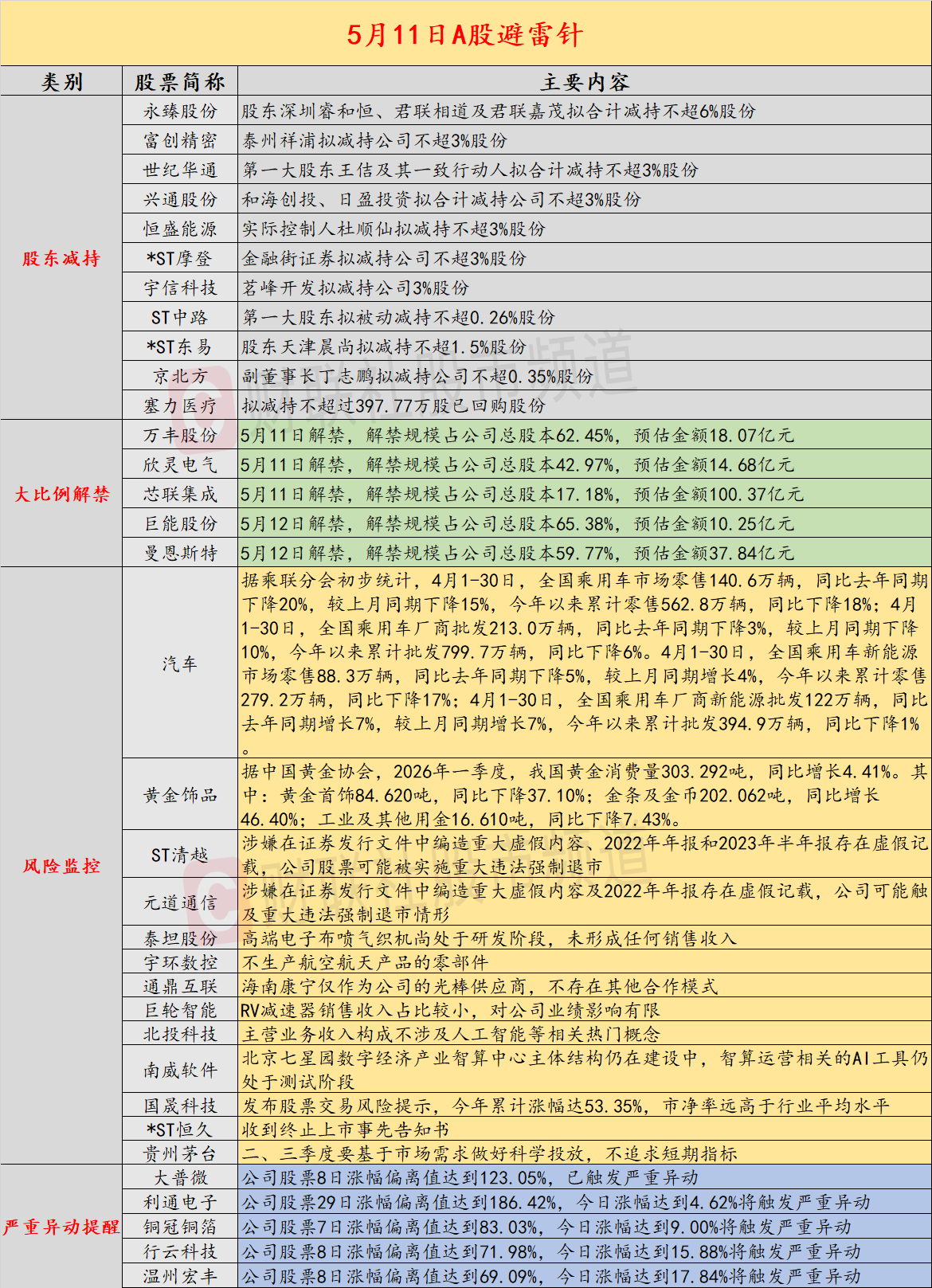Select stock name 温州宏丰
The height and width of the screenshot is (1288, 932).
180,1277
